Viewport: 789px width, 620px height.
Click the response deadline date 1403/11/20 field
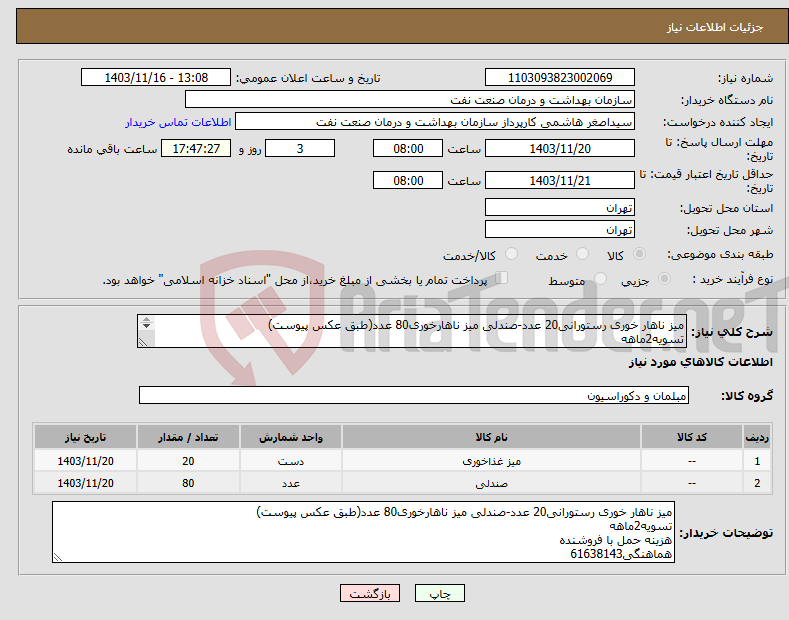pyautogui.click(x=560, y=148)
